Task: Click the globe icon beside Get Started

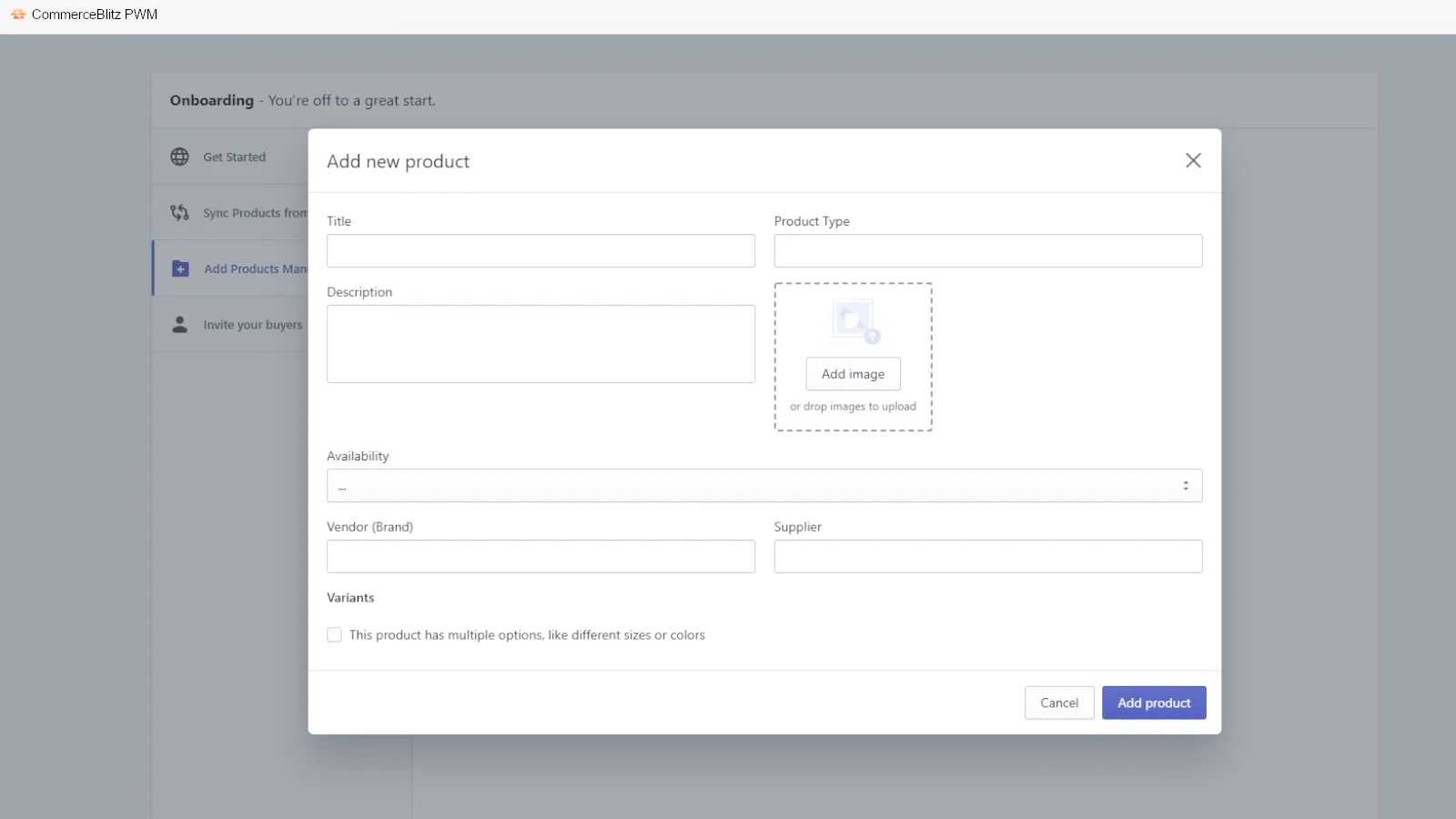Action: 180,157
